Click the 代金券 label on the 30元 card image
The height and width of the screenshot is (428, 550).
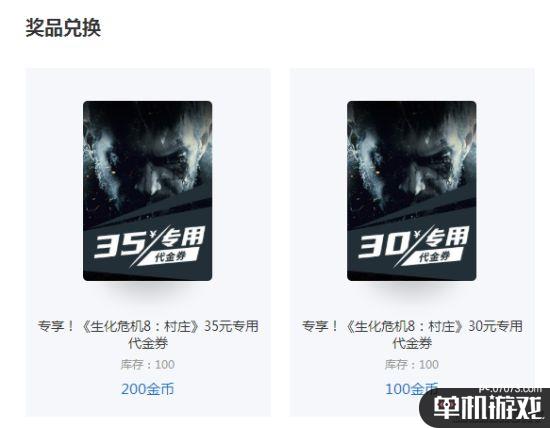click(x=435, y=257)
